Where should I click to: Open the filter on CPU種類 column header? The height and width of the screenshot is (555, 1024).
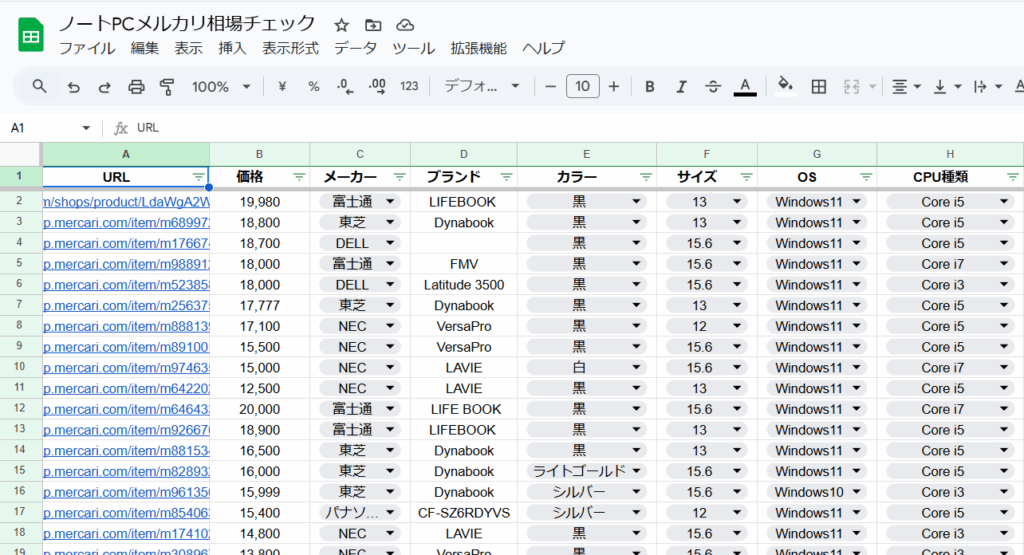[x=1012, y=177]
